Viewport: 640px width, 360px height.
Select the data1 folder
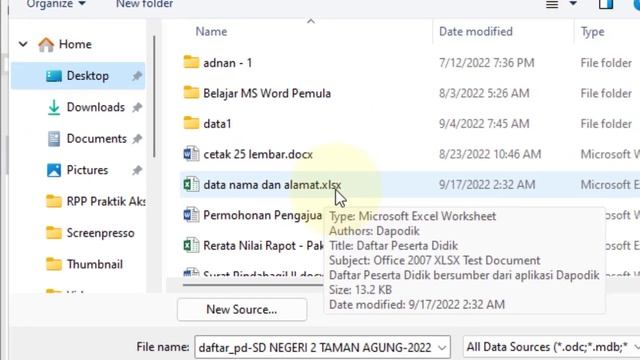(217, 124)
